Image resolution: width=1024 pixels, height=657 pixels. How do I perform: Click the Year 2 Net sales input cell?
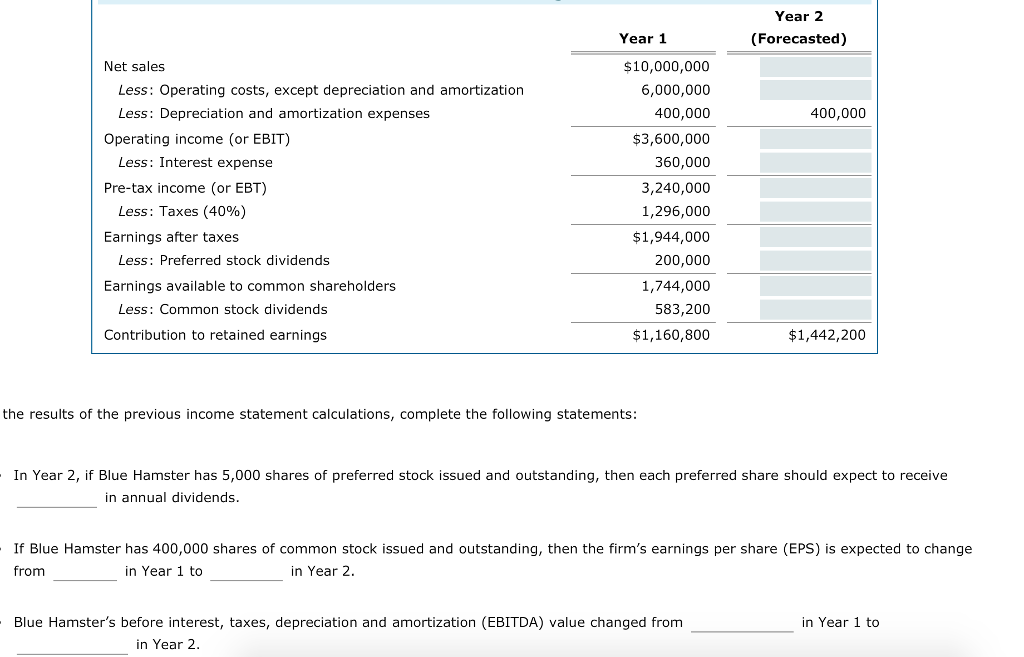point(800,66)
